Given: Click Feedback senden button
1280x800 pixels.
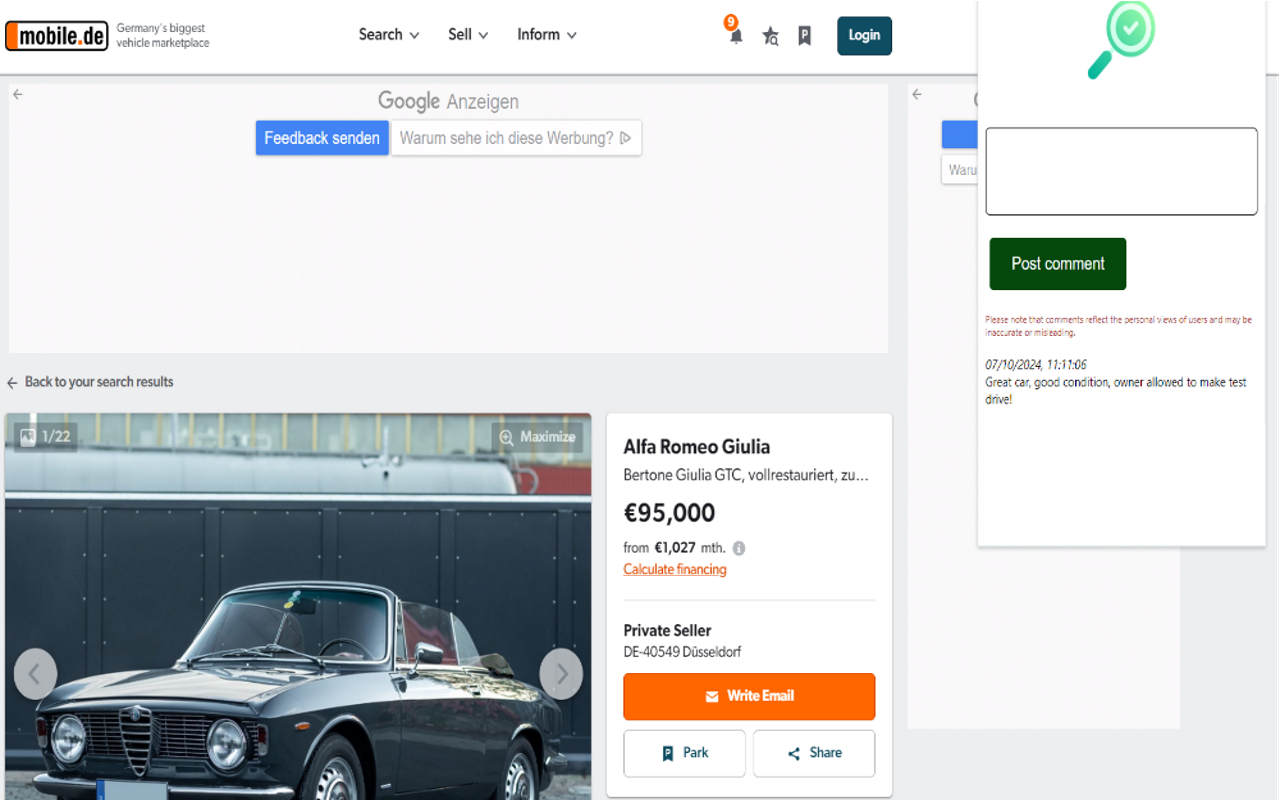Looking at the screenshot, I should click(322, 138).
